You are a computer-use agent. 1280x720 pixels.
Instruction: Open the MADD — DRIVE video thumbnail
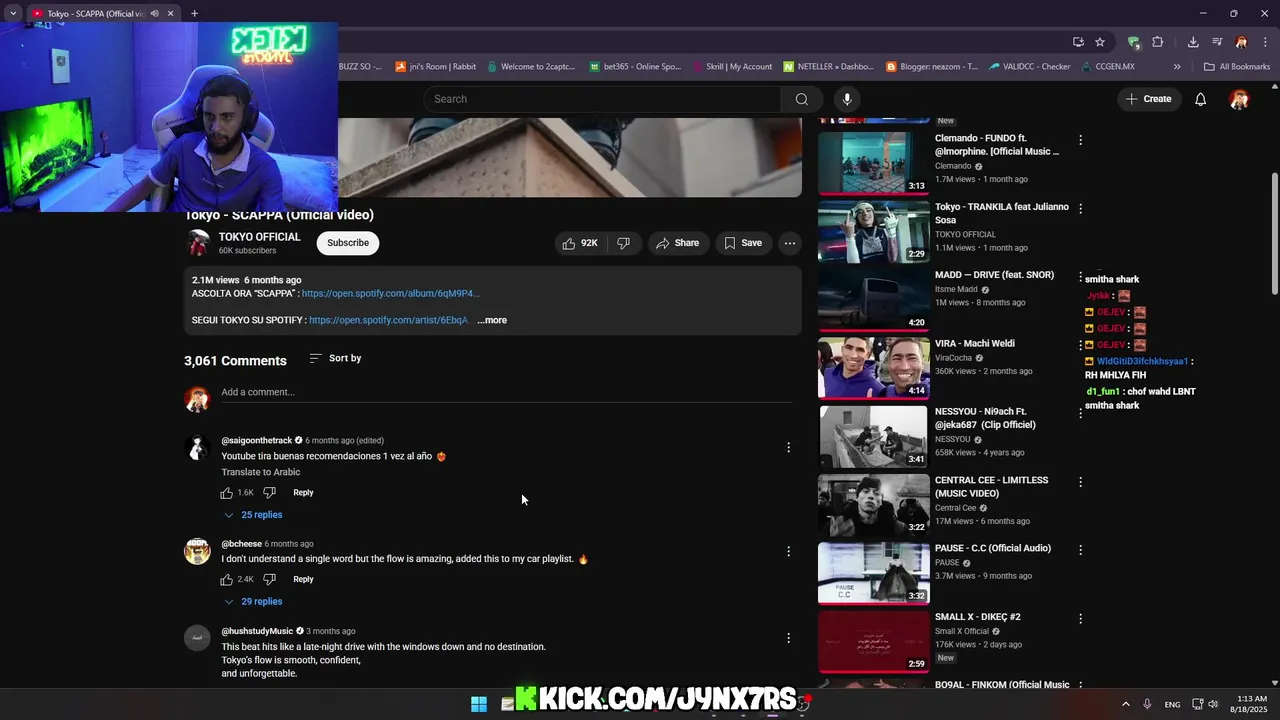[x=873, y=298]
